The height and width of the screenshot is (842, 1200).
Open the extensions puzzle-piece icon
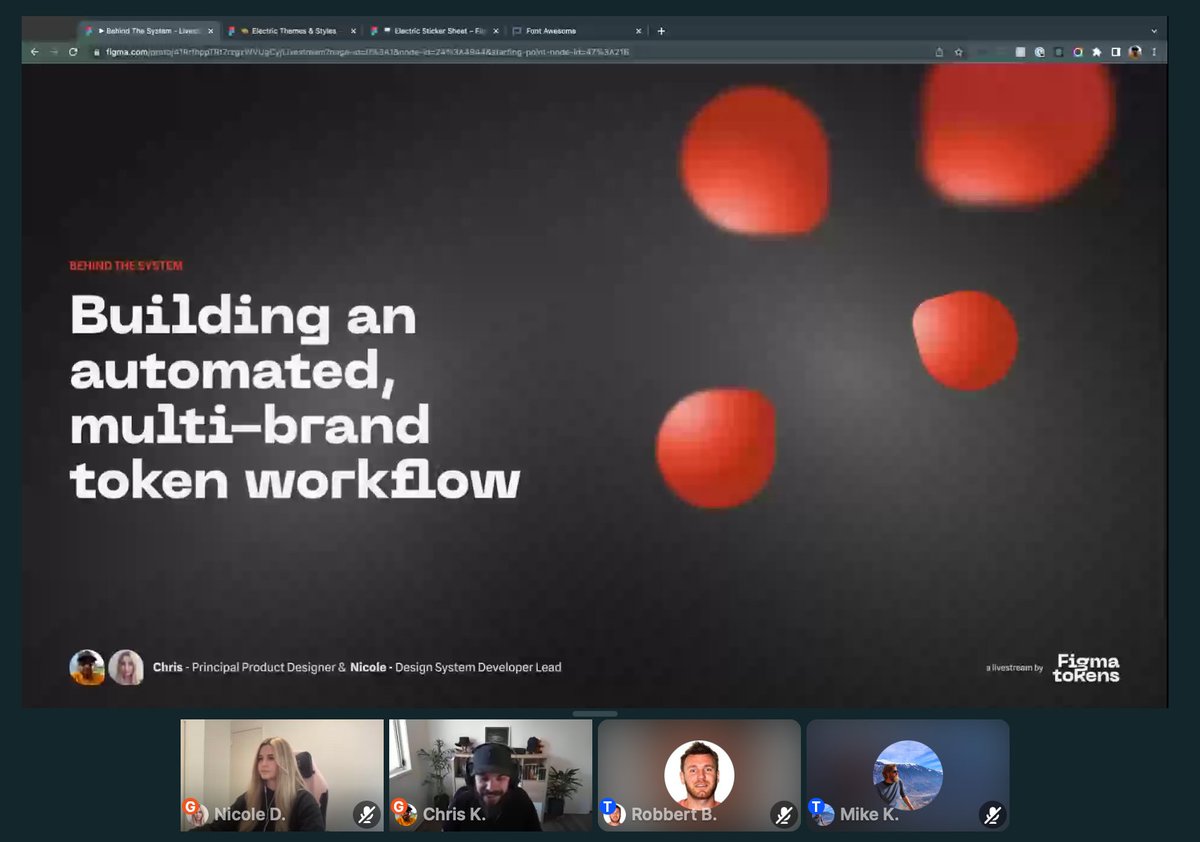(1097, 52)
